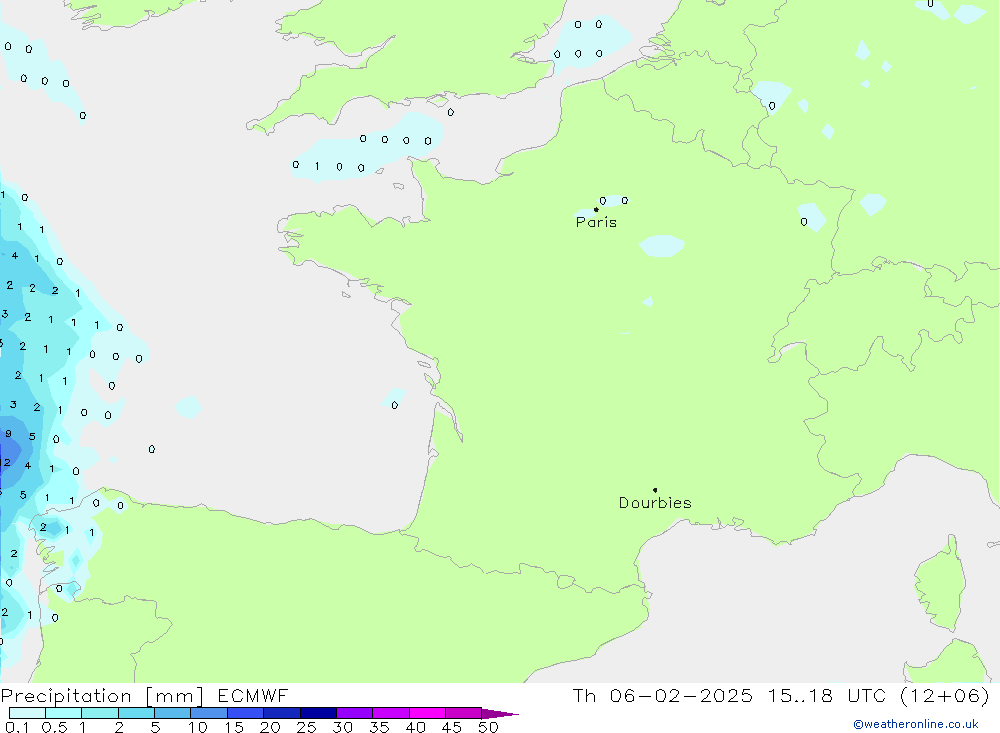Image resolution: width=1000 pixels, height=733 pixels.
Task: Click the 0.1–0.5 mm legend swatch
Action: pyautogui.click(x=27, y=713)
